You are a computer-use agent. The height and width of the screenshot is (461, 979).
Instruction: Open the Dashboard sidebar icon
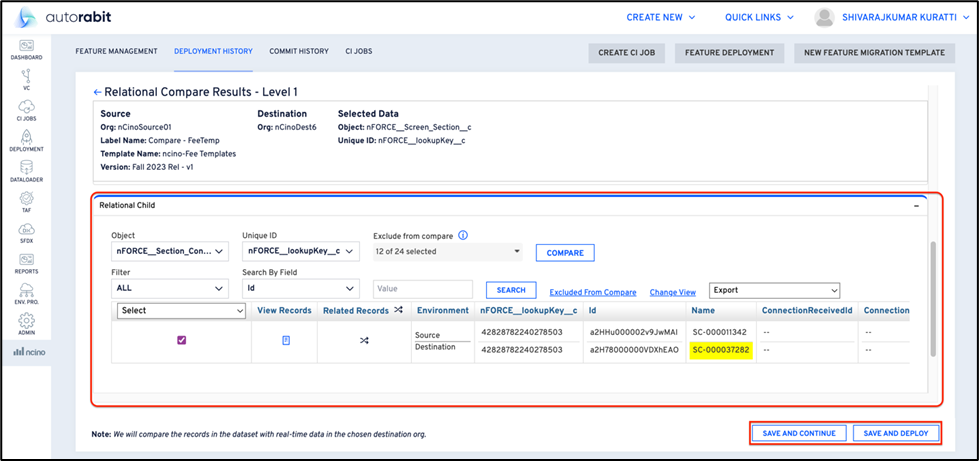pyautogui.click(x=26, y=47)
